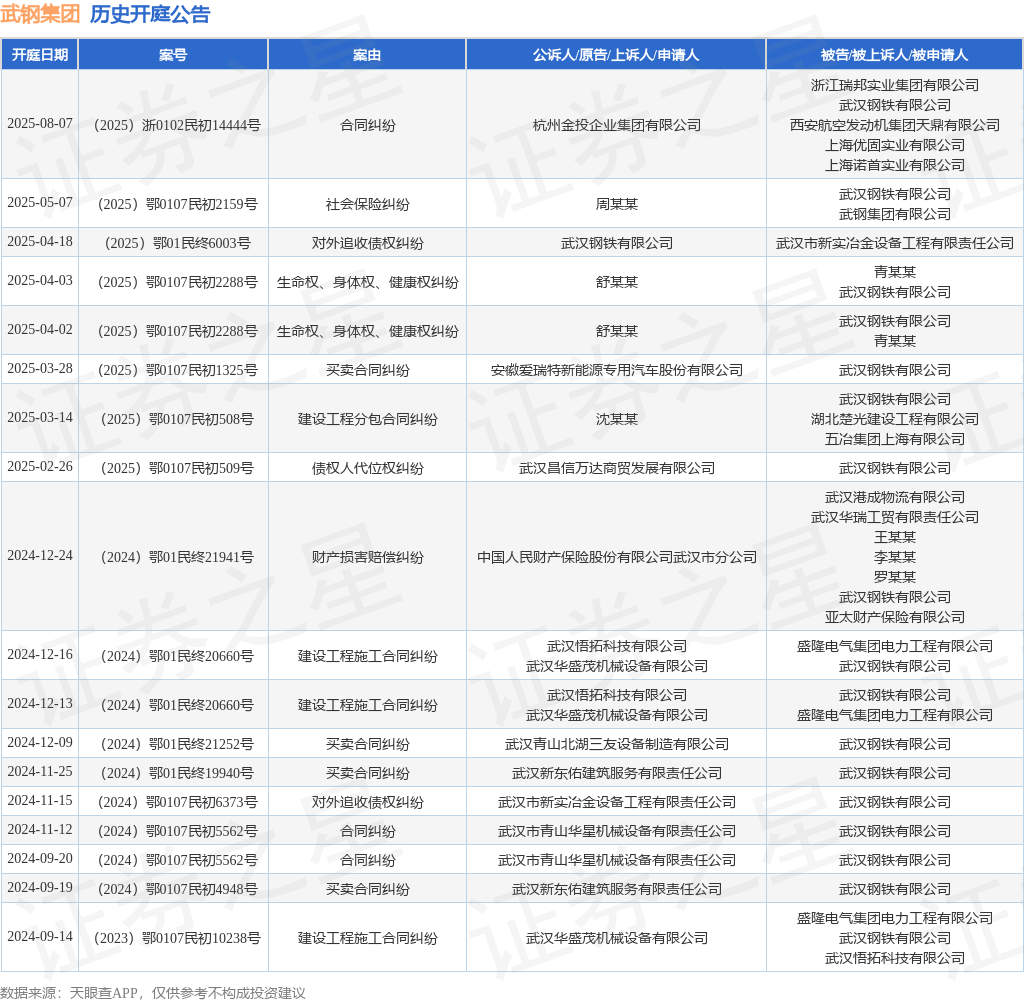Image resolution: width=1024 pixels, height=1002 pixels.
Task: Select the date cell '2025-04-03'
Action: click(40, 280)
